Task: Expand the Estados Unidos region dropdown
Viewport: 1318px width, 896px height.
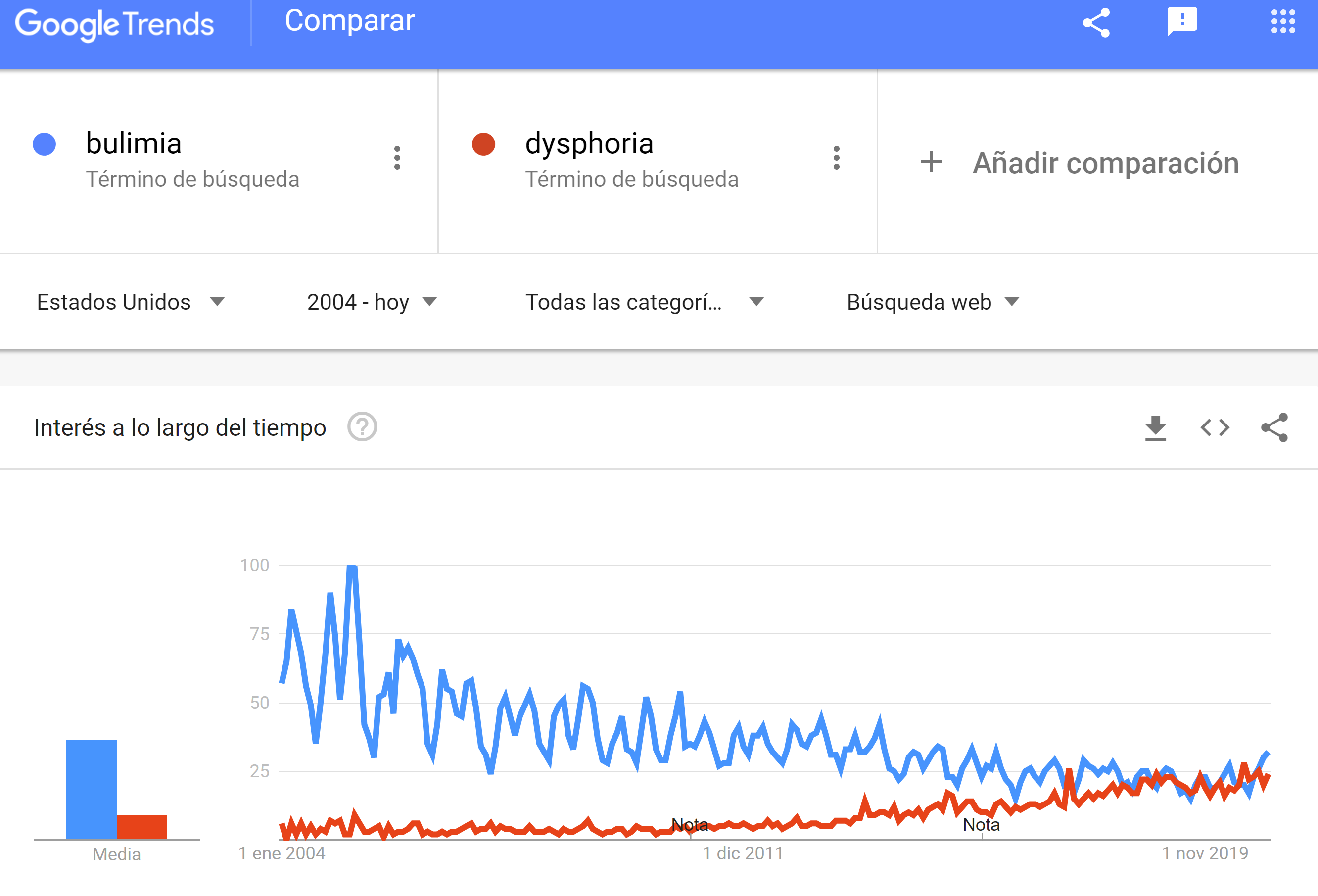Action: tap(131, 302)
